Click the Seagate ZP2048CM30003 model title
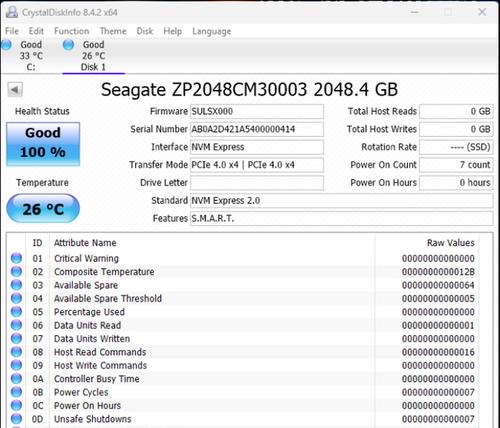The height and width of the screenshot is (428, 500). [x=249, y=90]
